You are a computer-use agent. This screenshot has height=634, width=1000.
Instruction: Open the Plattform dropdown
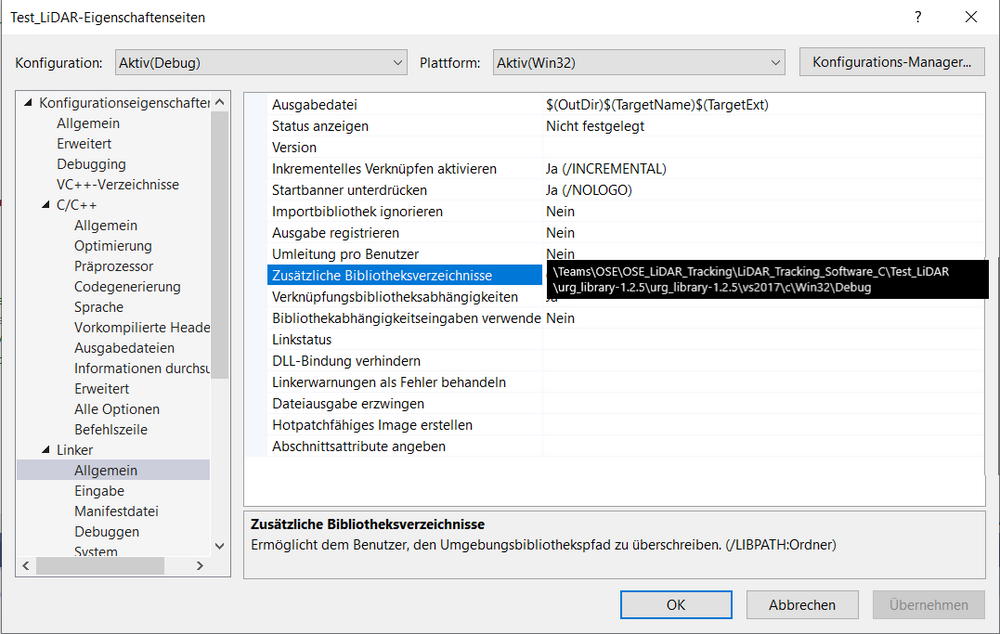tap(638, 62)
